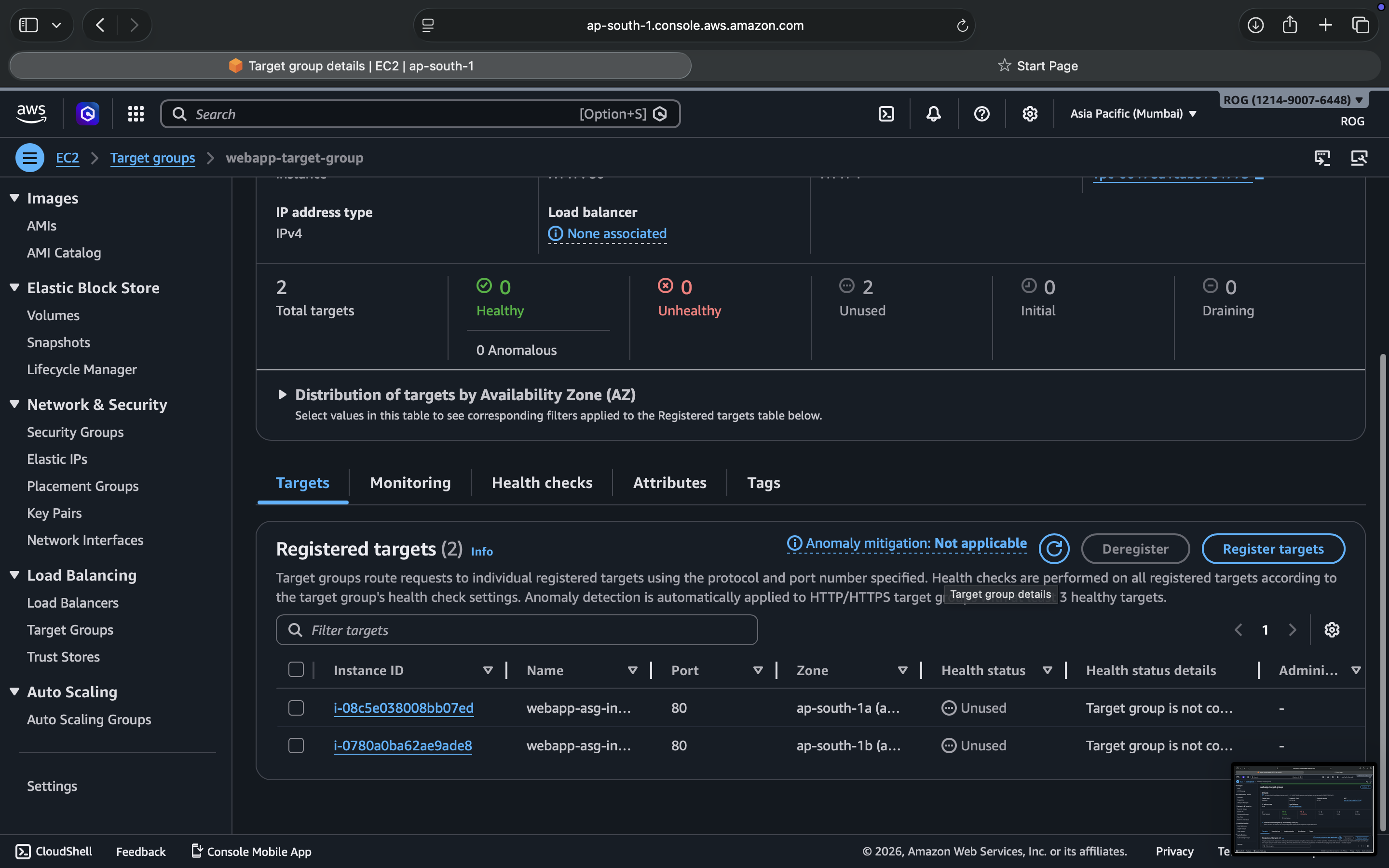The width and height of the screenshot is (1389, 868).
Task: Toggle the hamburger side navigation menu
Action: [x=30, y=158]
